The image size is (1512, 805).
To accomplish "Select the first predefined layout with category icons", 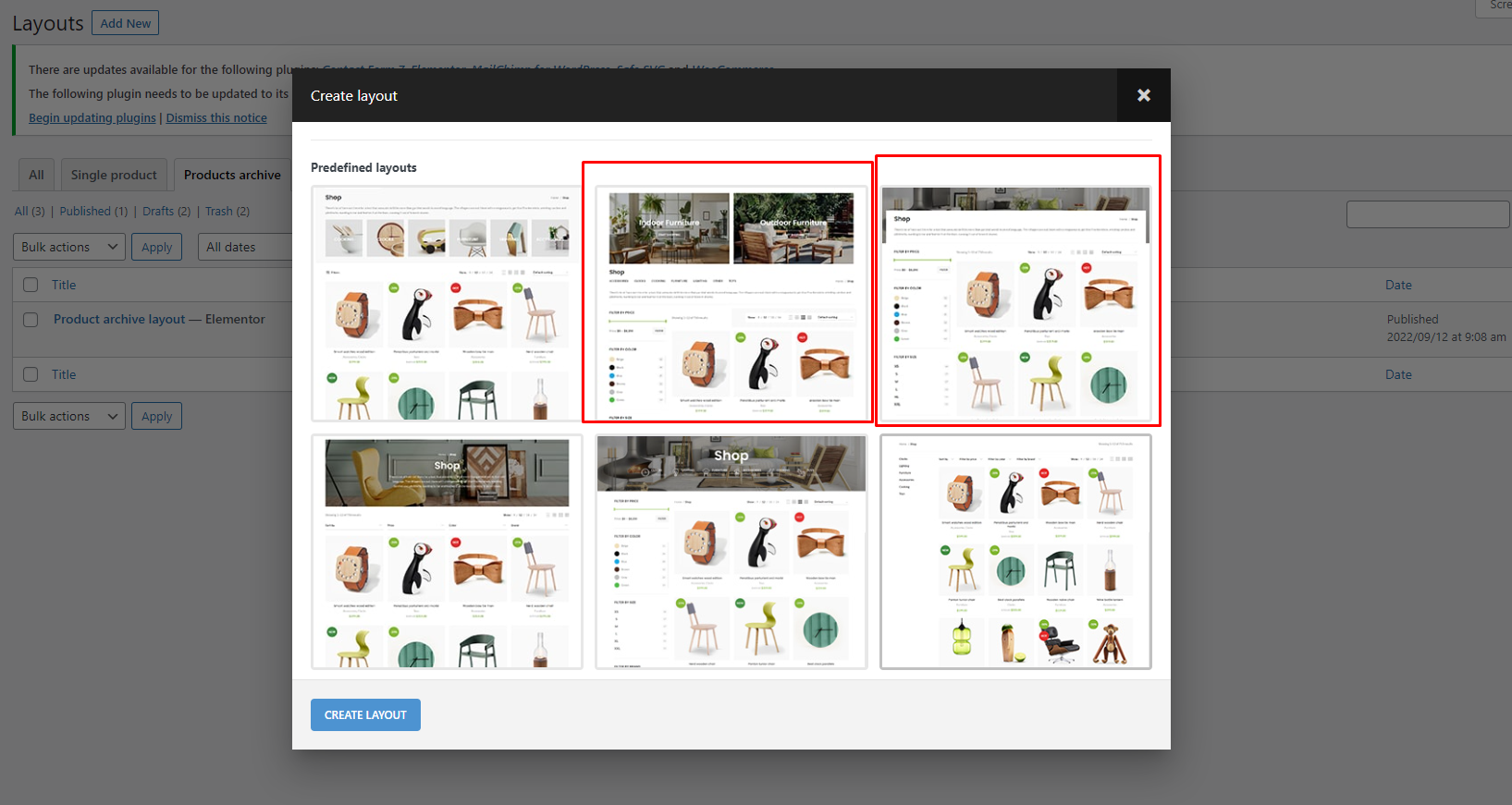I will (x=447, y=304).
